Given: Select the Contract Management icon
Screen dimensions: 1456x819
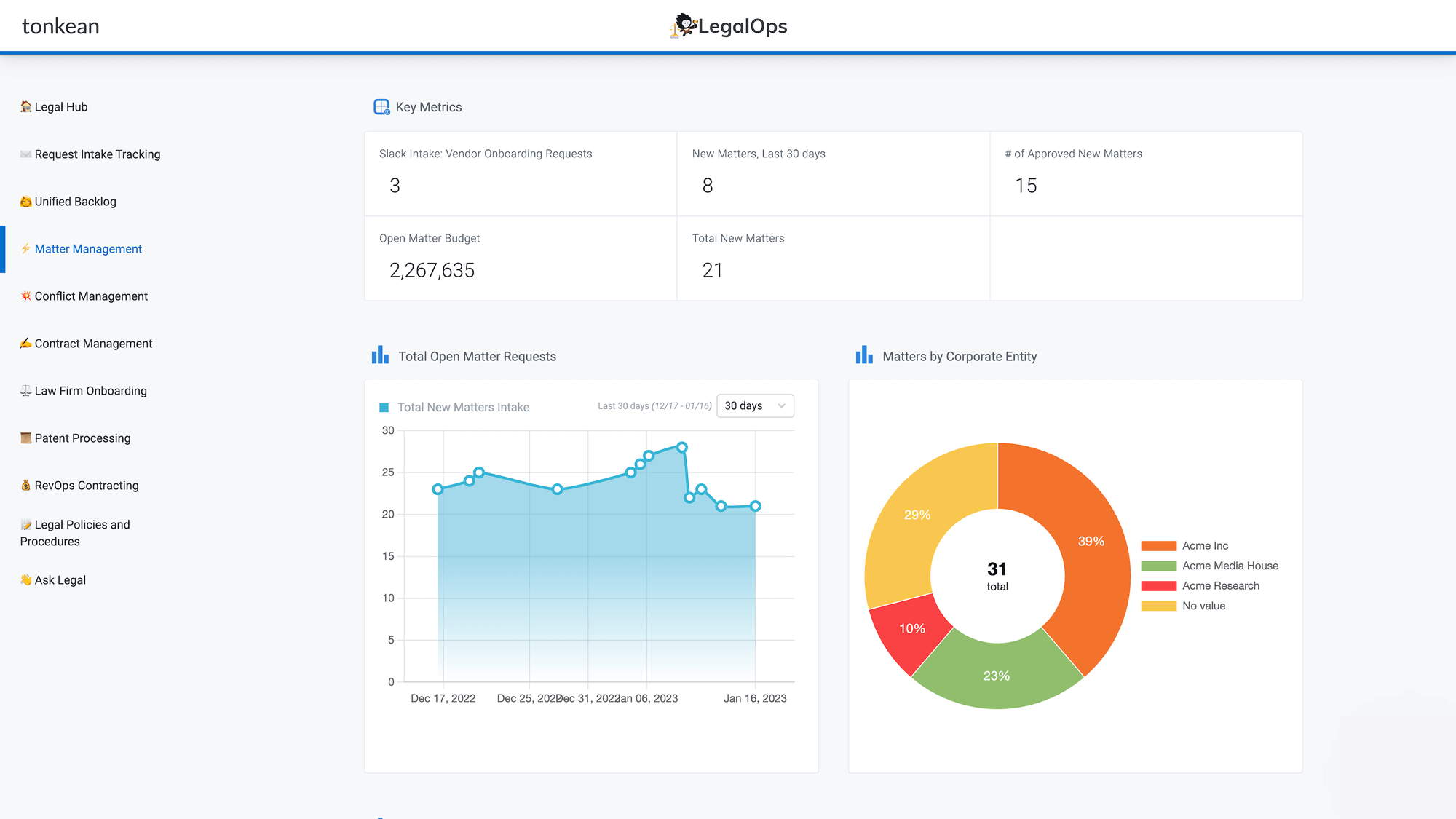Looking at the screenshot, I should pos(25,343).
